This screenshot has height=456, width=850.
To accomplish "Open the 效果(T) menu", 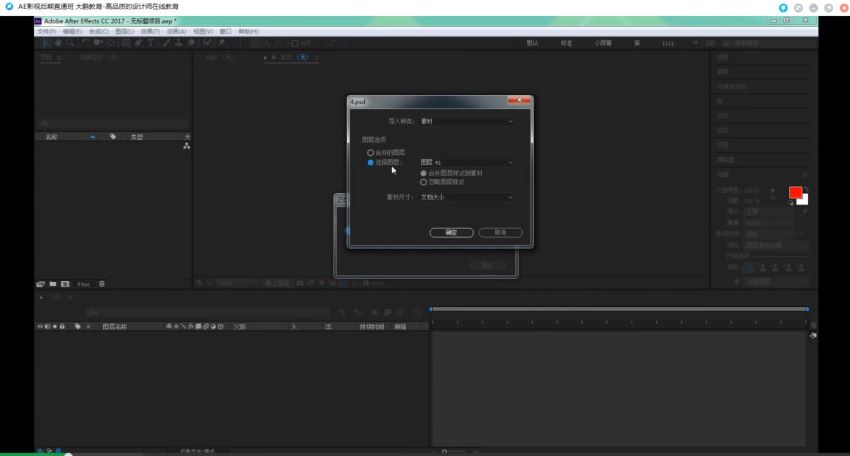I will click(x=150, y=31).
